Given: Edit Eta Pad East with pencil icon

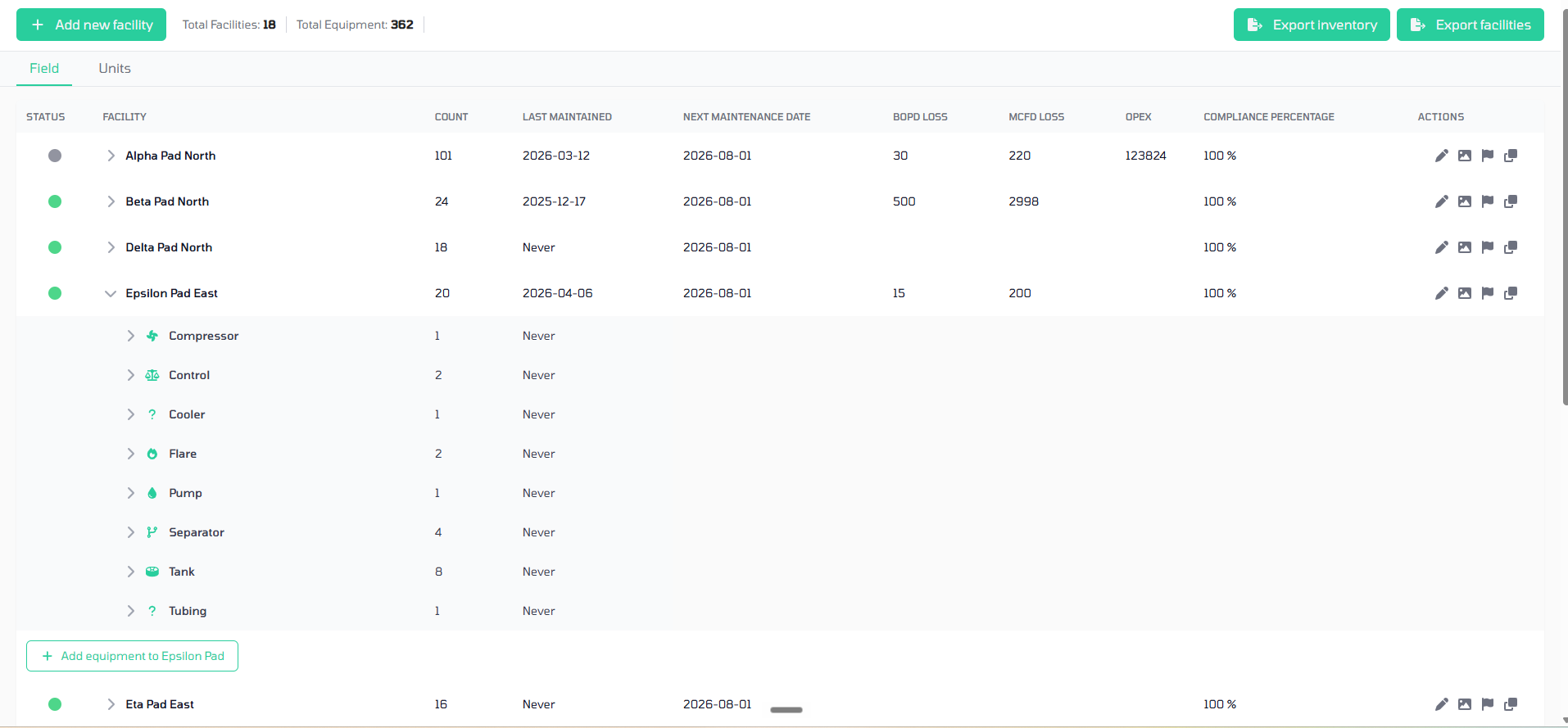Looking at the screenshot, I should click(1442, 704).
